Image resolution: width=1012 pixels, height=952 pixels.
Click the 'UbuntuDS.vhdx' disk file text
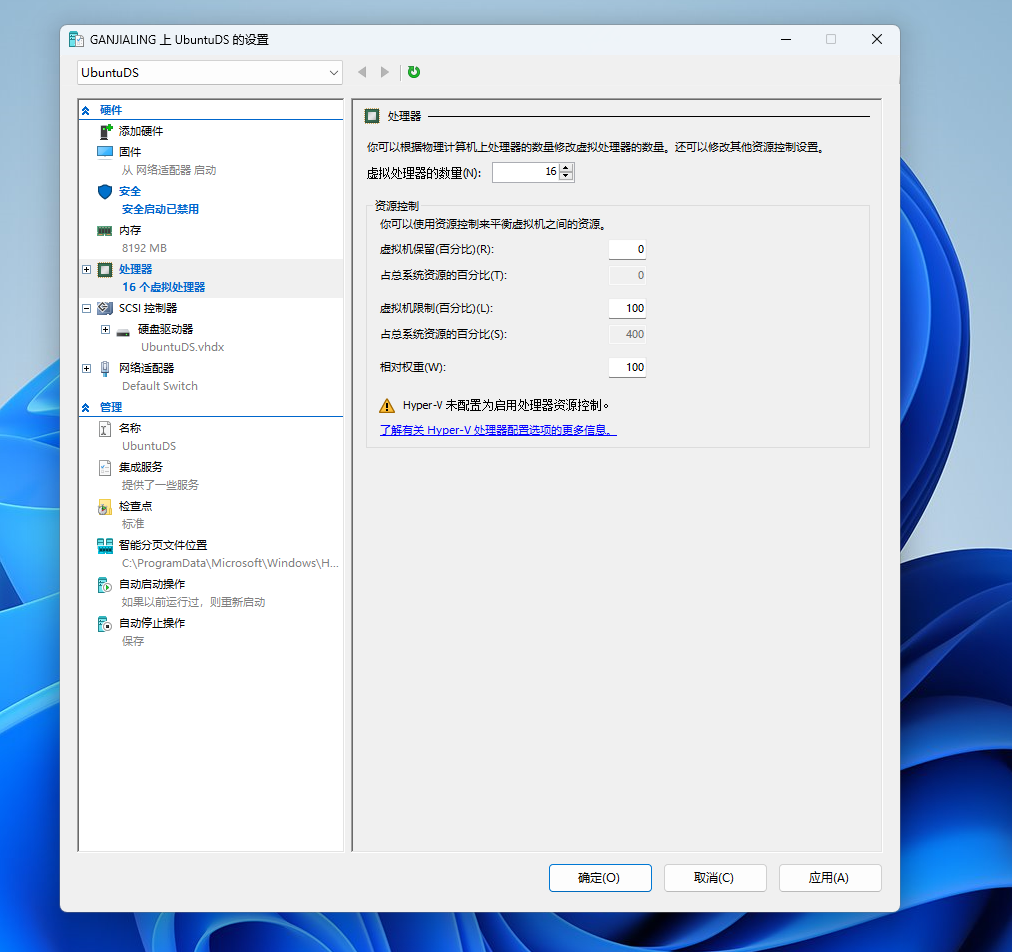[x=183, y=347]
